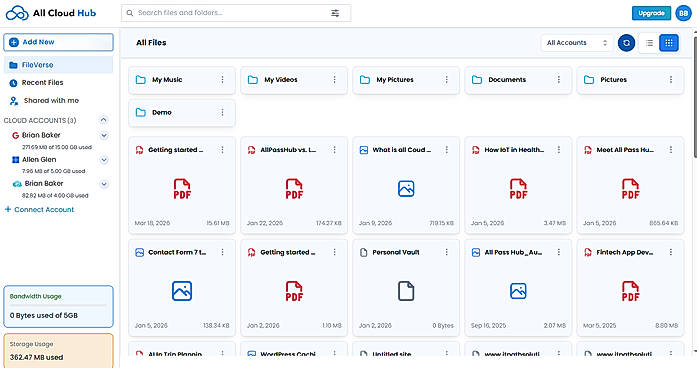Click the Upgrade button
Image resolution: width=697 pixels, height=368 pixels.
(x=651, y=13)
